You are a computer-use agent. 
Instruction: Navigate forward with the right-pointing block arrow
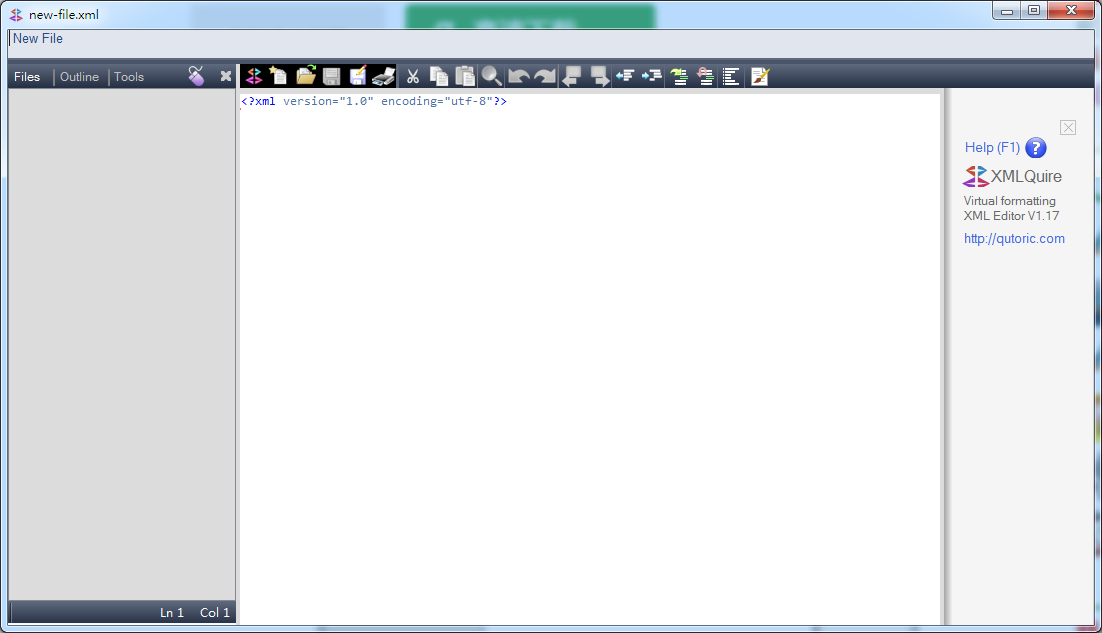point(599,77)
